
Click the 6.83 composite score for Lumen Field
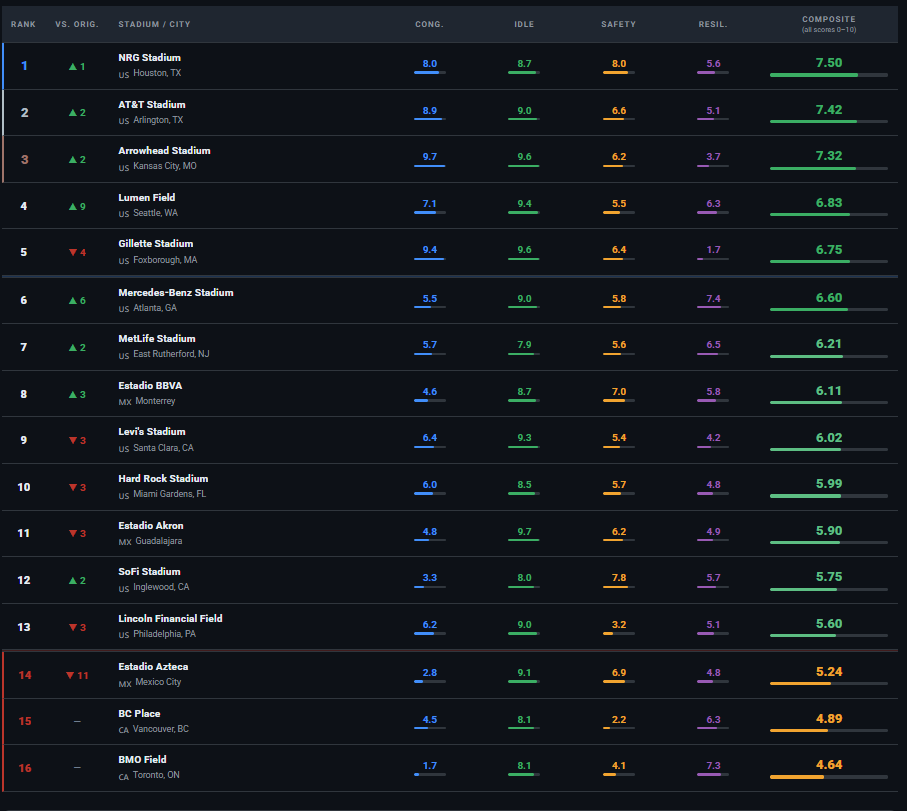point(828,203)
